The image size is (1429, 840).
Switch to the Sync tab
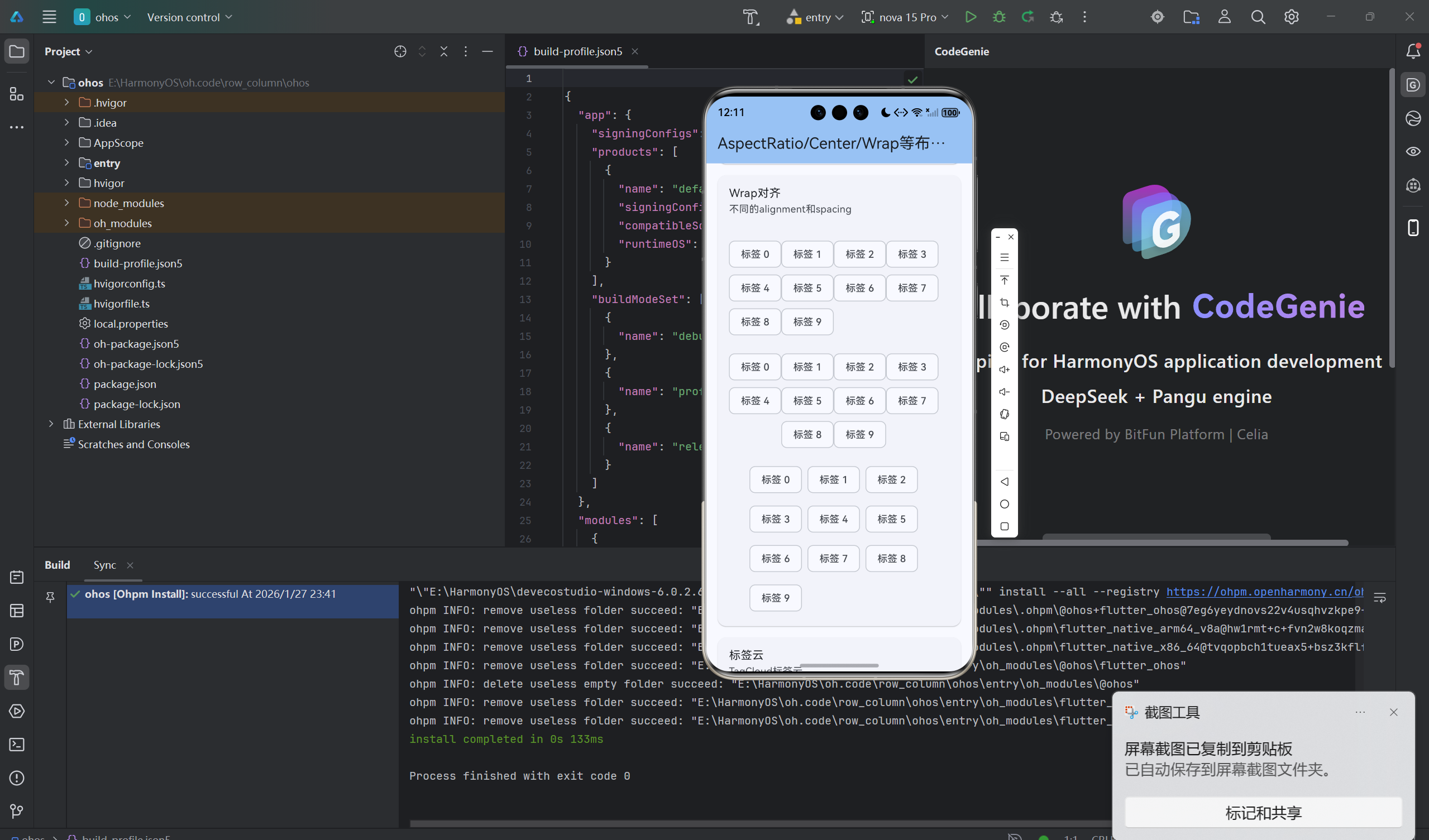104,565
